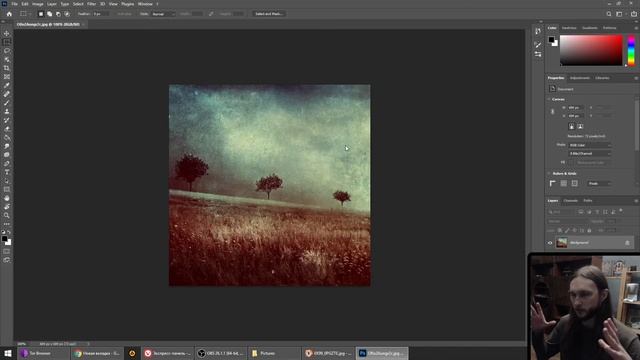Toggle the rulers icon in Rulers & Grids
This screenshot has height=360, width=640.
[553, 183]
